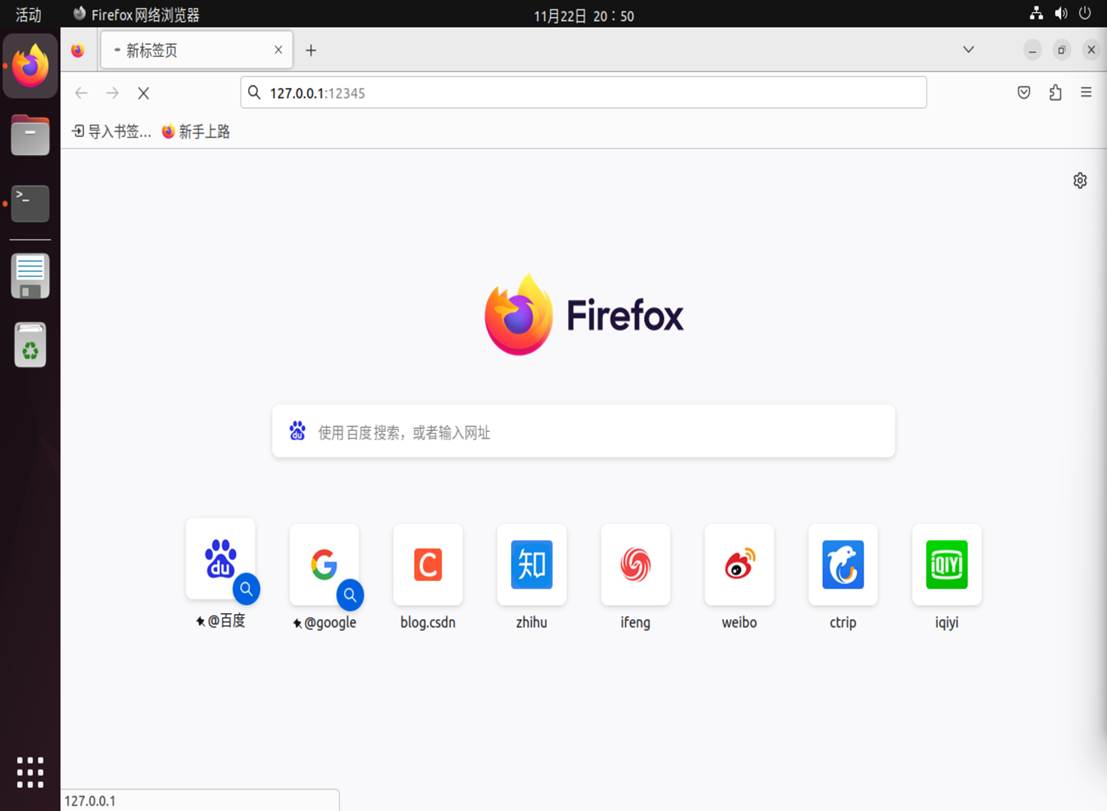Click the volume icon in system tray
1107x811 pixels.
coord(1060,13)
